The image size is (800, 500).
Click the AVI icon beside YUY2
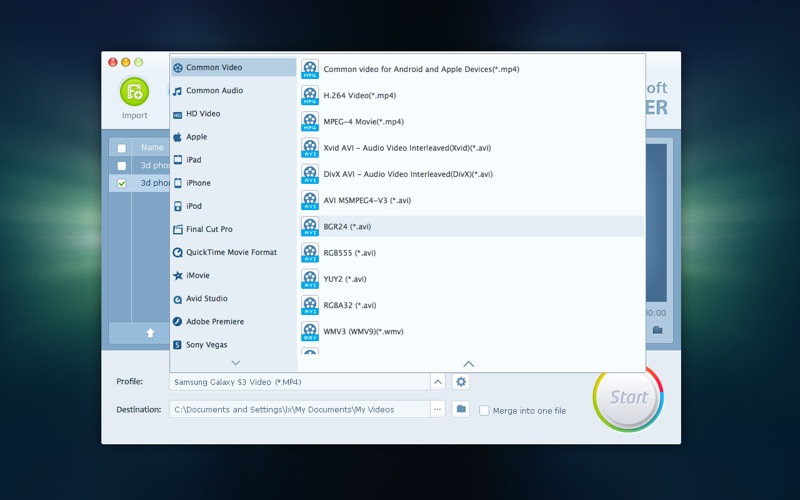(310, 279)
